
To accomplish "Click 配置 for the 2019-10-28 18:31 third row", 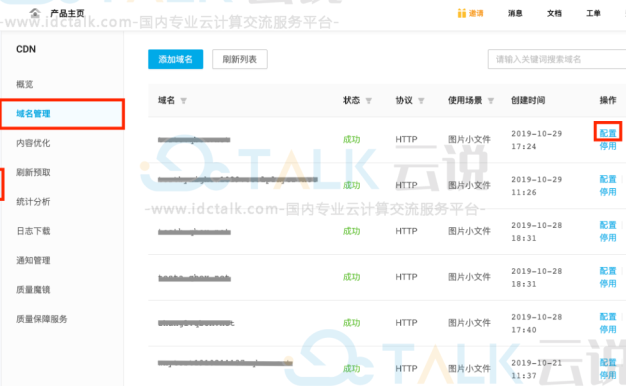I will (608, 225).
